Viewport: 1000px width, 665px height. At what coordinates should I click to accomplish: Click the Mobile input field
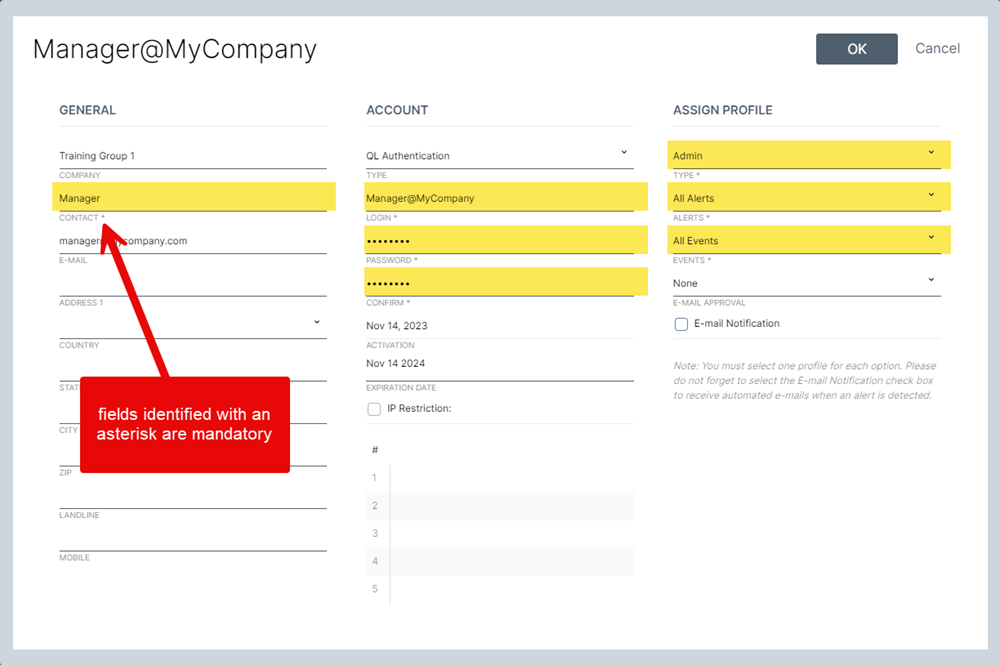pyautogui.click(x=193, y=539)
